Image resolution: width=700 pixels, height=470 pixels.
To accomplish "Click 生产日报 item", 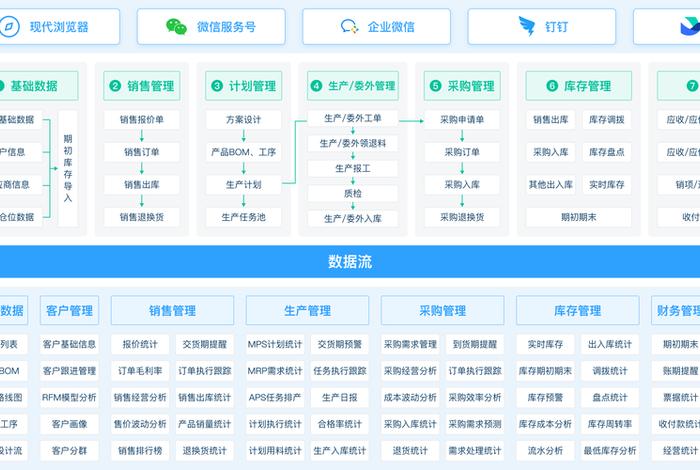I will pos(340,397).
